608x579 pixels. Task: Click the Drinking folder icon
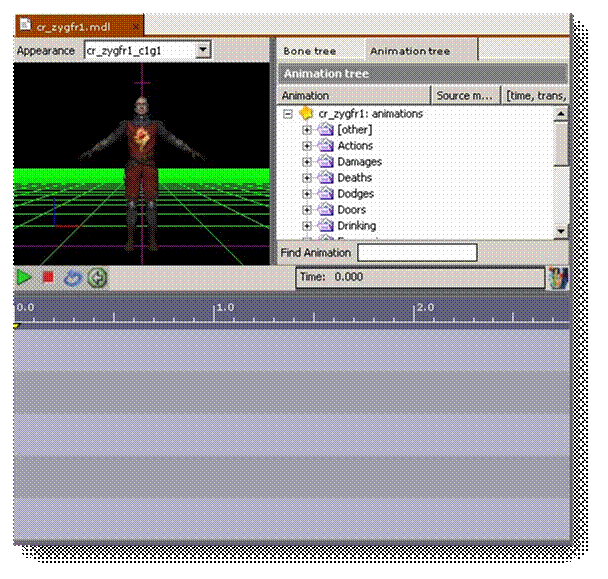coord(325,225)
